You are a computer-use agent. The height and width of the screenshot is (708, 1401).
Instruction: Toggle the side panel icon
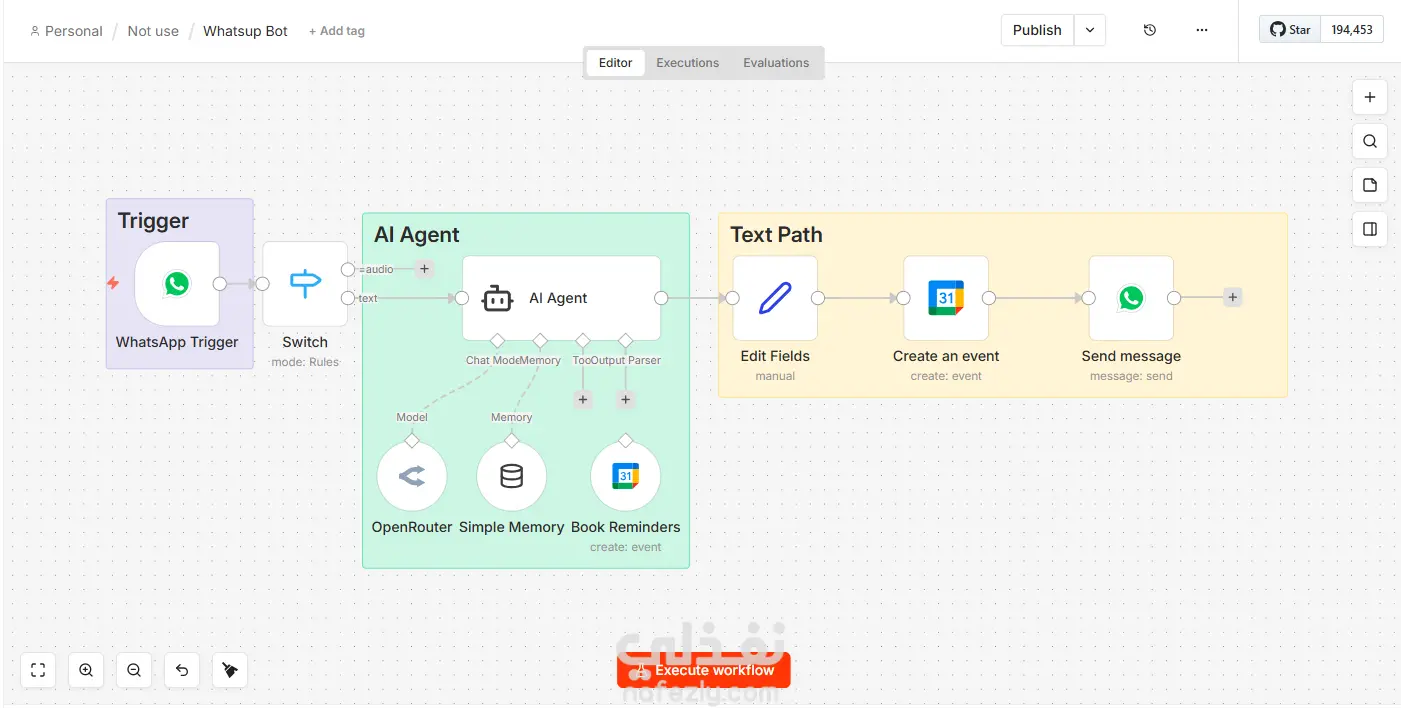coord(1370,229)
